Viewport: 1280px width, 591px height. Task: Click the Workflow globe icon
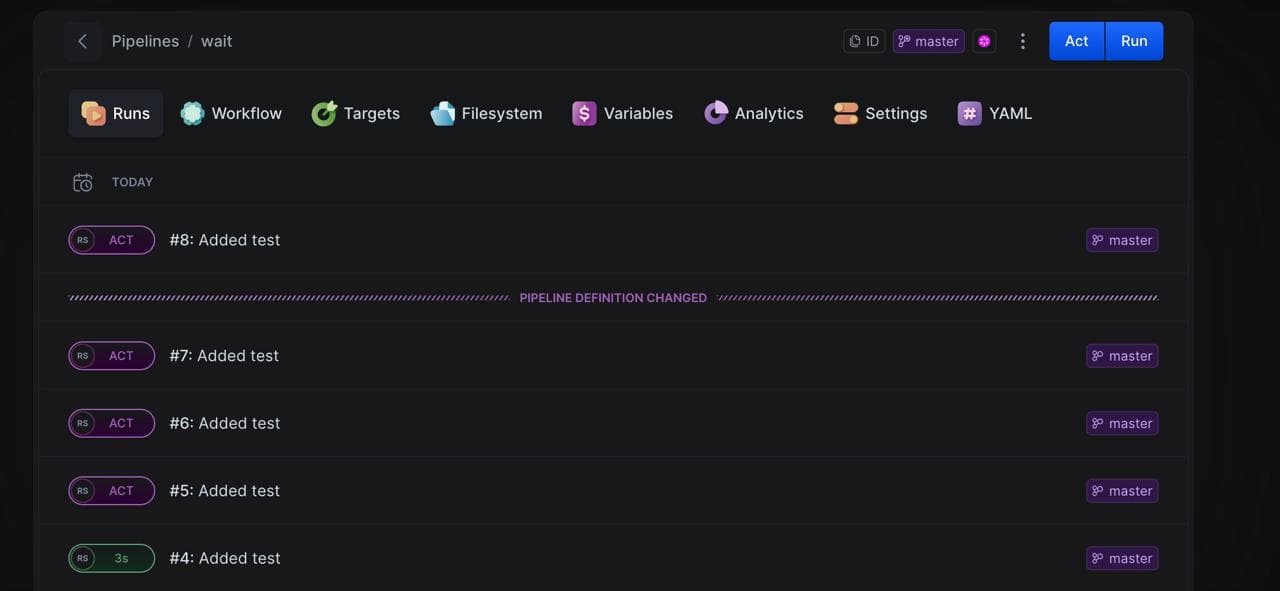(x=191, y=113)
